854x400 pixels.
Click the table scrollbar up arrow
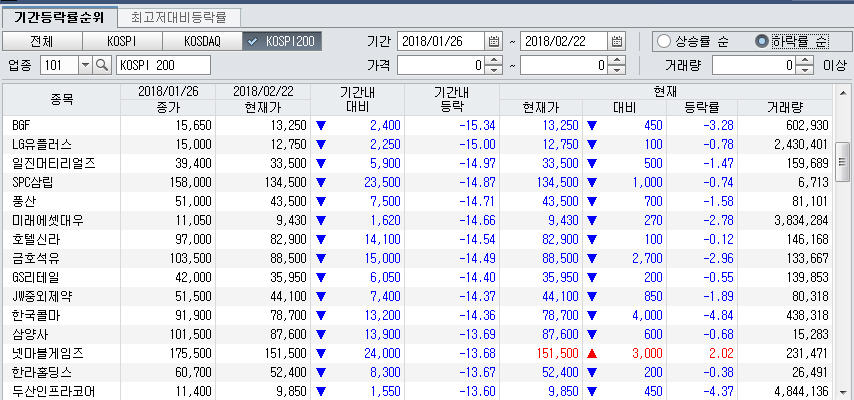[x=843, y=91]
